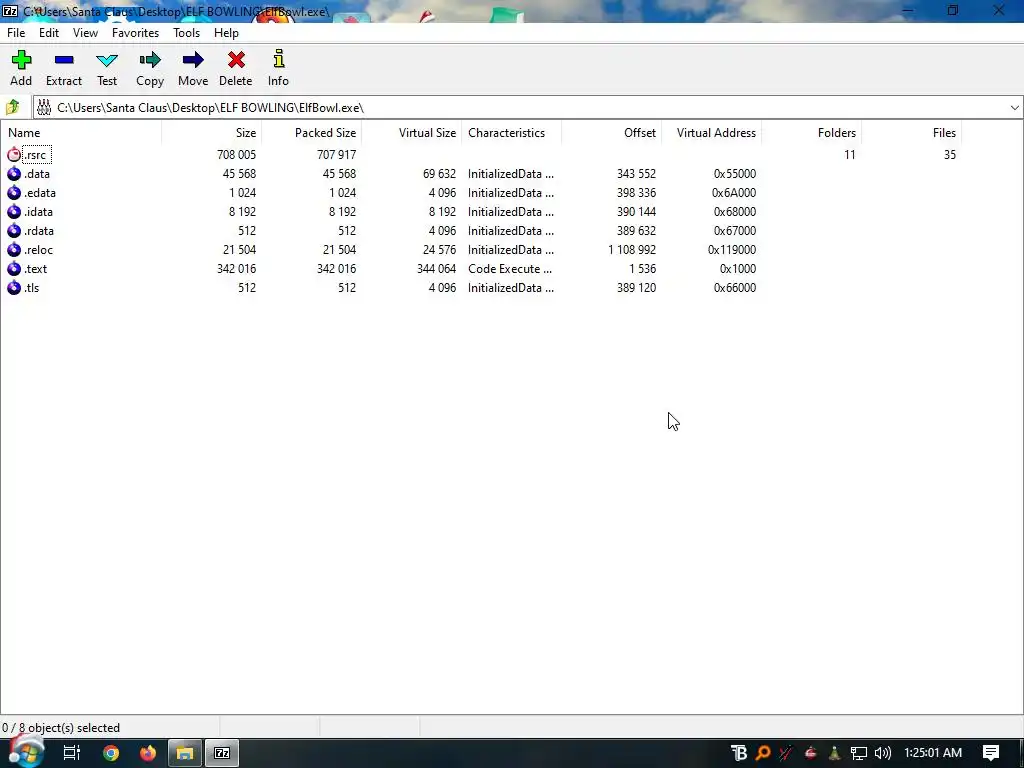Open the volume tray icon
Screen dimensions: 1024x768
[882, 753]
